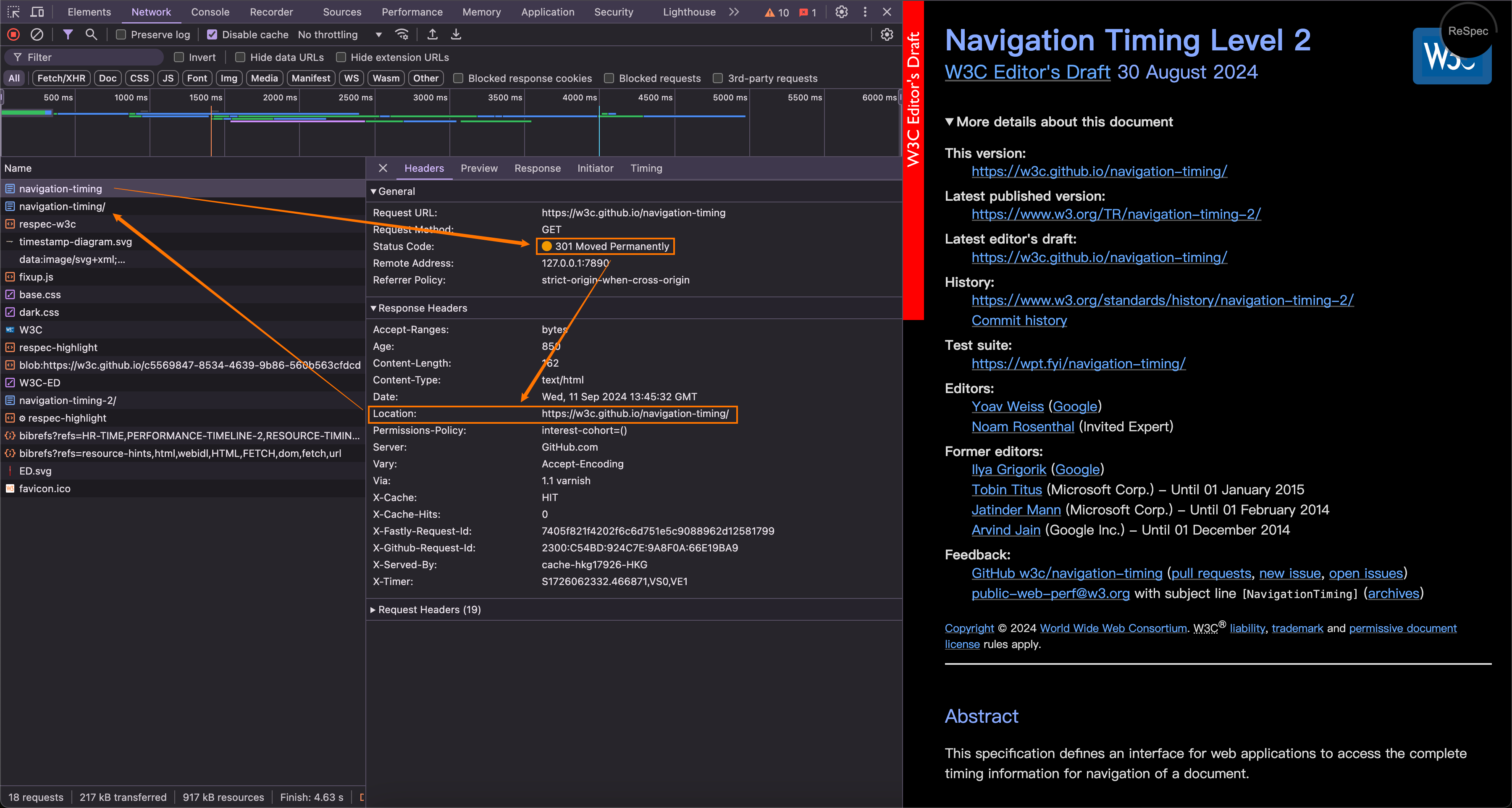Filter requests by Img type
The width and height of the screenshot is (1512, 808).
tap(229, 79)
